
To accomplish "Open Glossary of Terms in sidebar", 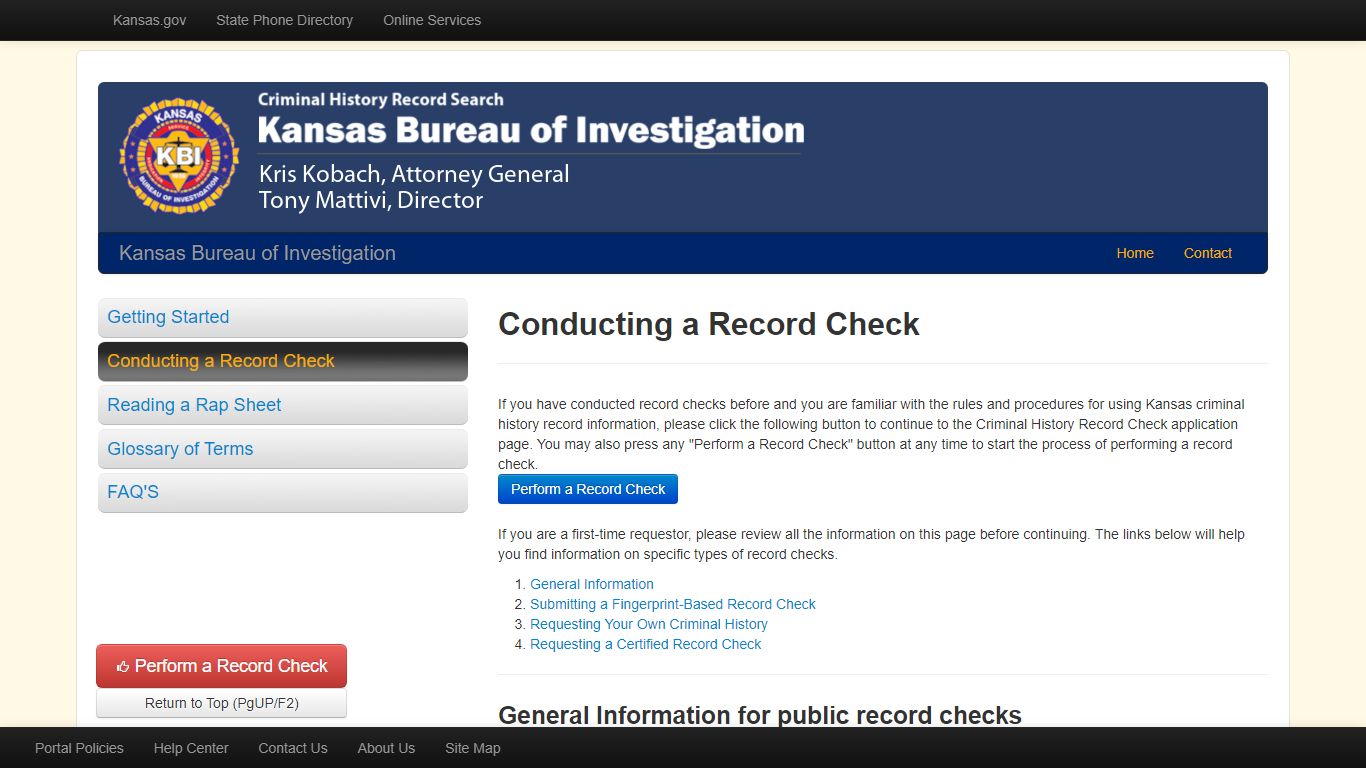I will click(x=283, y=449).
